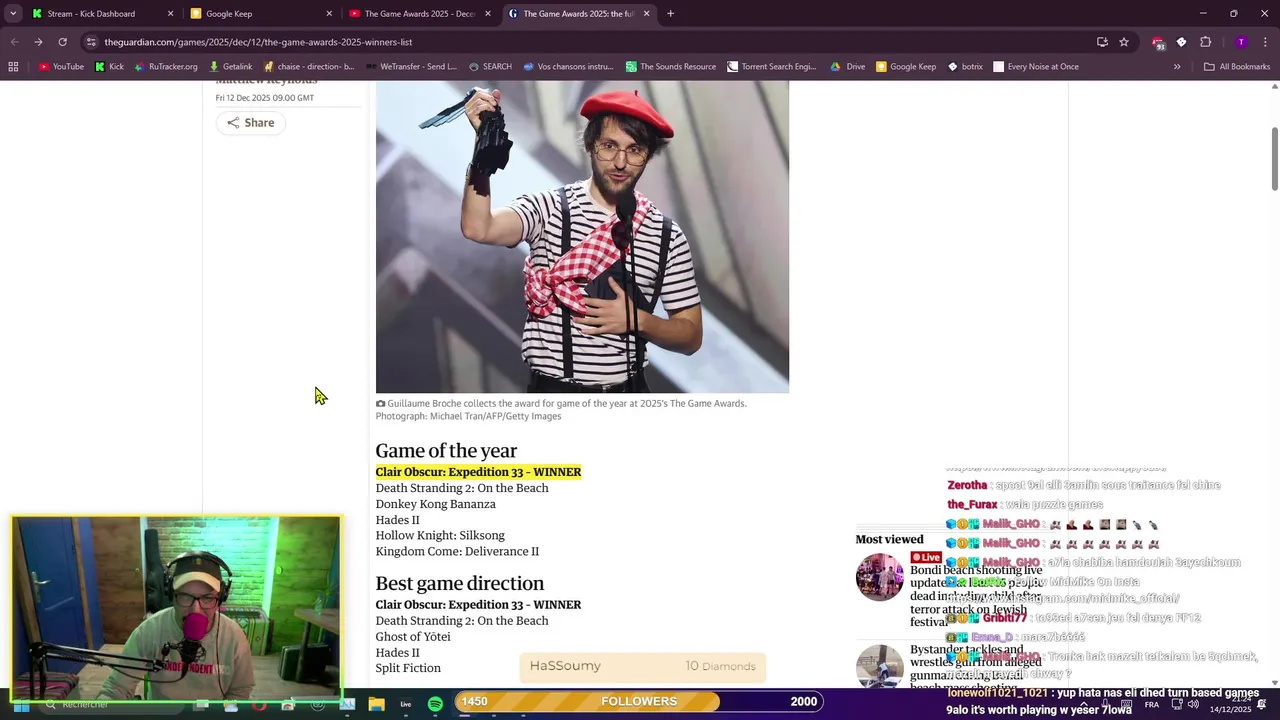Screen dimensions: 1280x720
Task: Open the RuTracker.org bookmark
Action: point(165,67)
